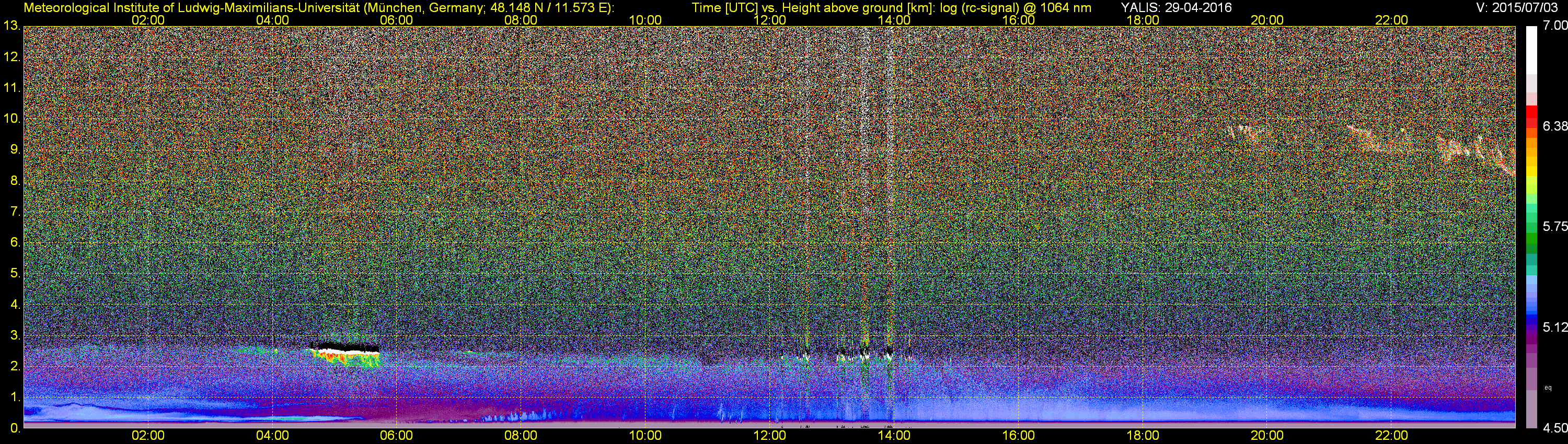1568x444 pixels.
Task: Click the 7 km height axis label
Action: pyautogui.click(x=15, y=212)
